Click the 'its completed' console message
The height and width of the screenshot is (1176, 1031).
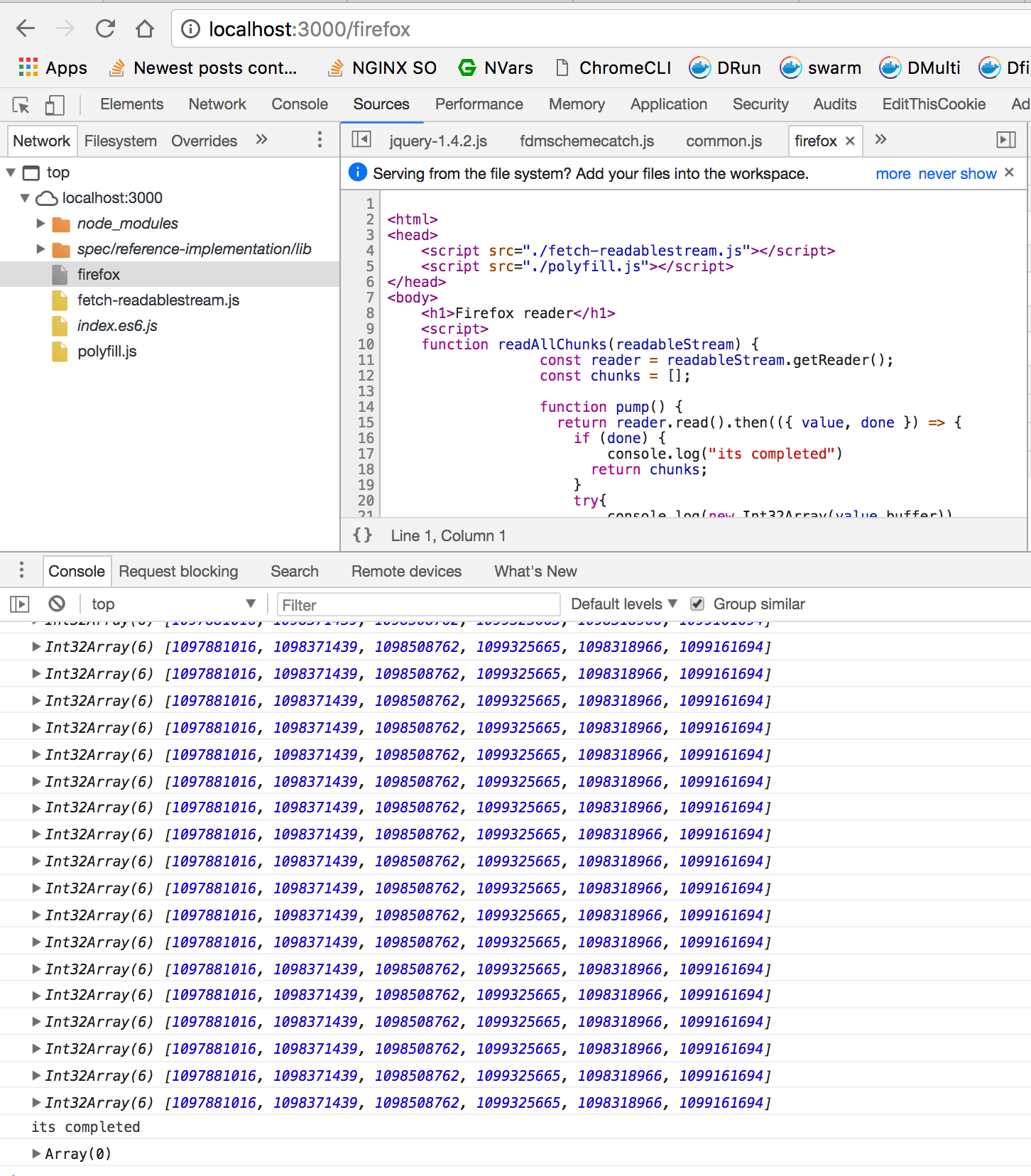click(x=86, y=1127)
